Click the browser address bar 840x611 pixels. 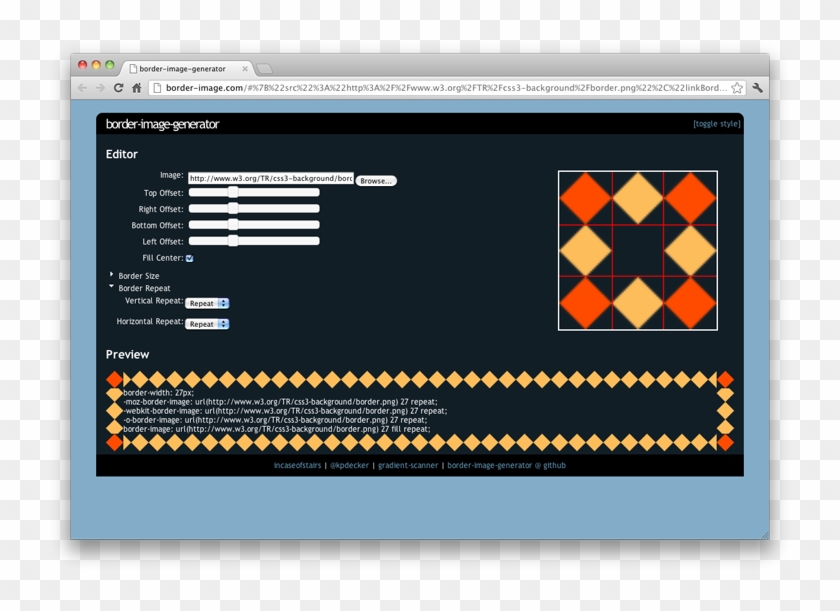[440, 88]
